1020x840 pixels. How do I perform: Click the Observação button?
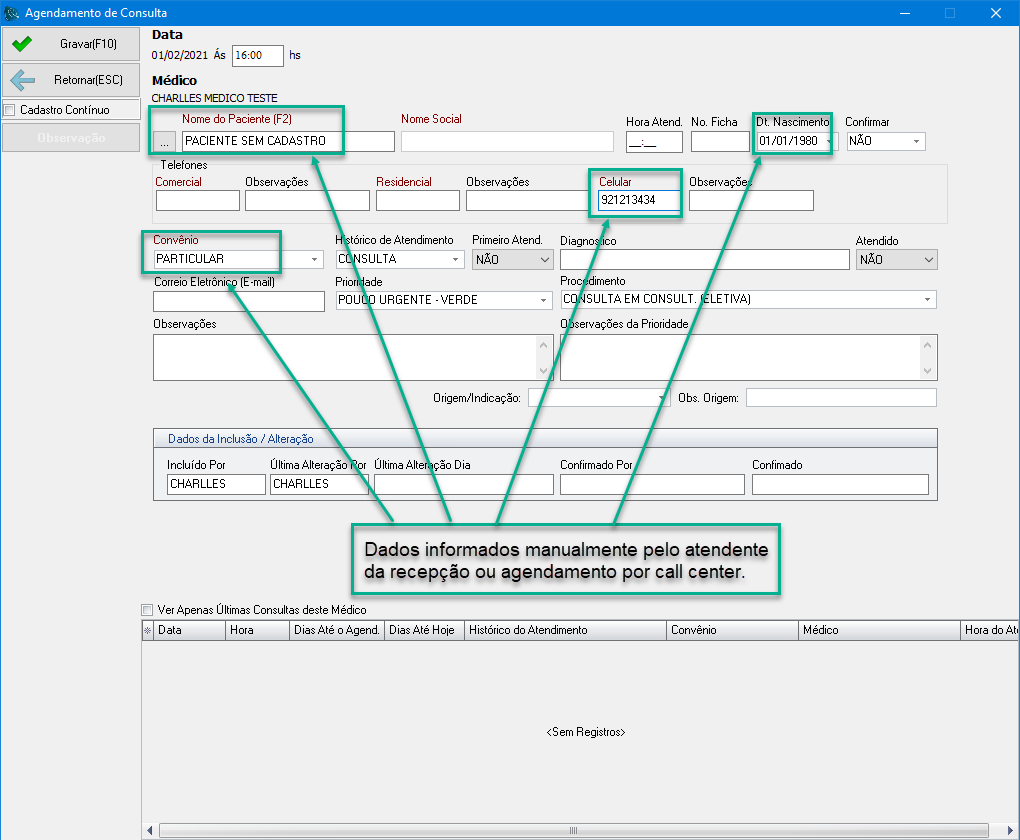(x=71, y=138)
